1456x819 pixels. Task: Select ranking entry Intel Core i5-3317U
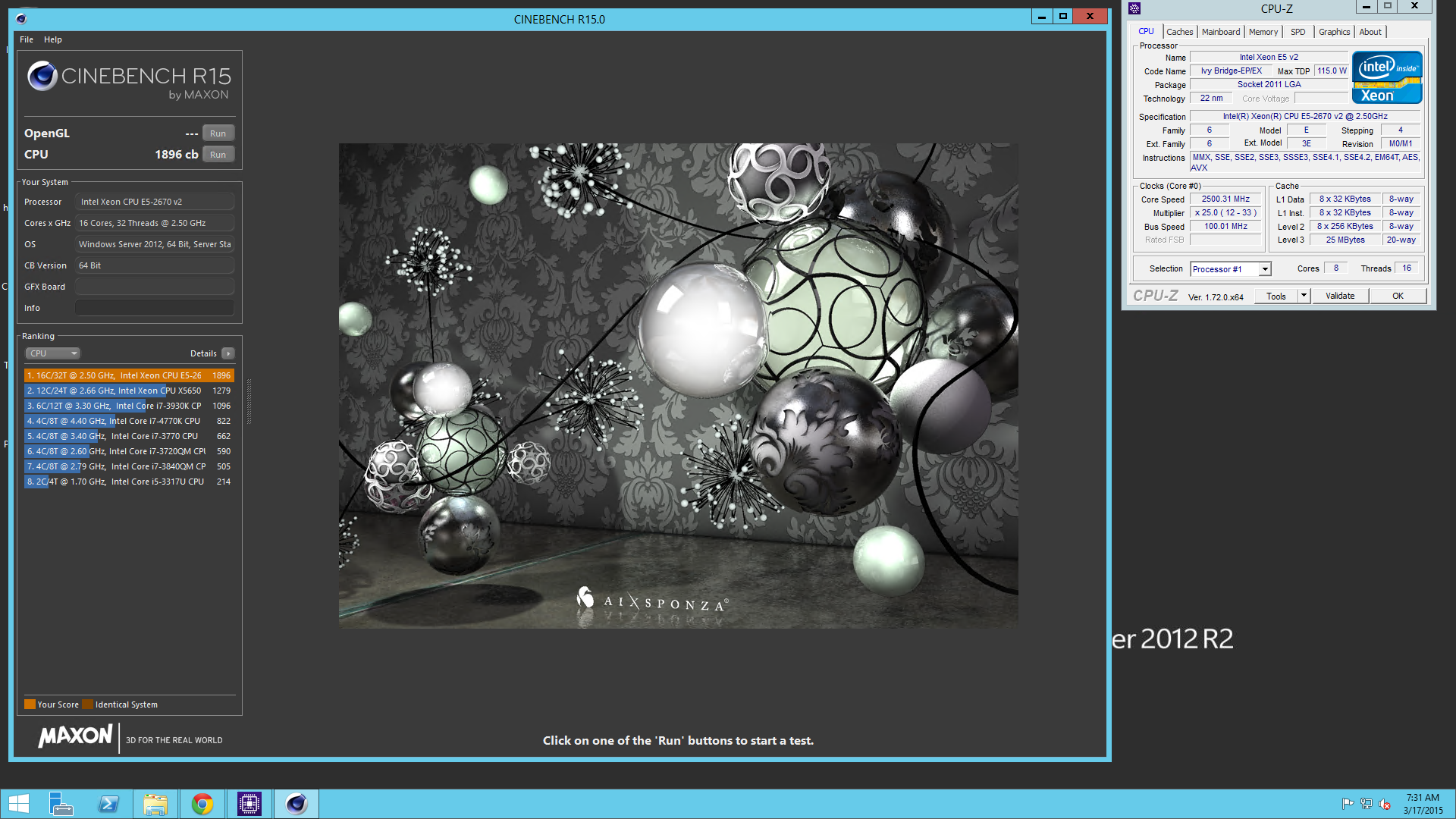pos(129,482)
